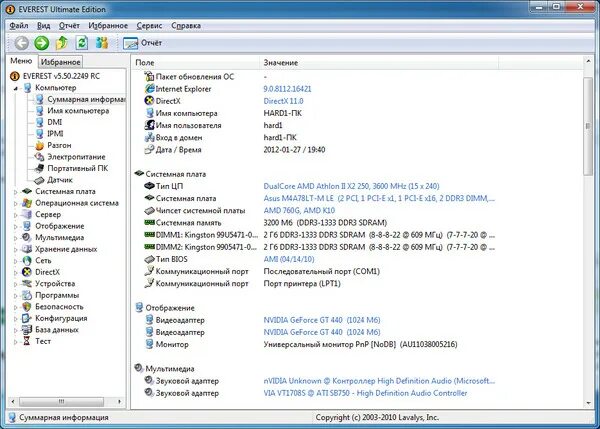Select the IPMI tree item
The image size is (600, 429).
click(x=55, y=134)
